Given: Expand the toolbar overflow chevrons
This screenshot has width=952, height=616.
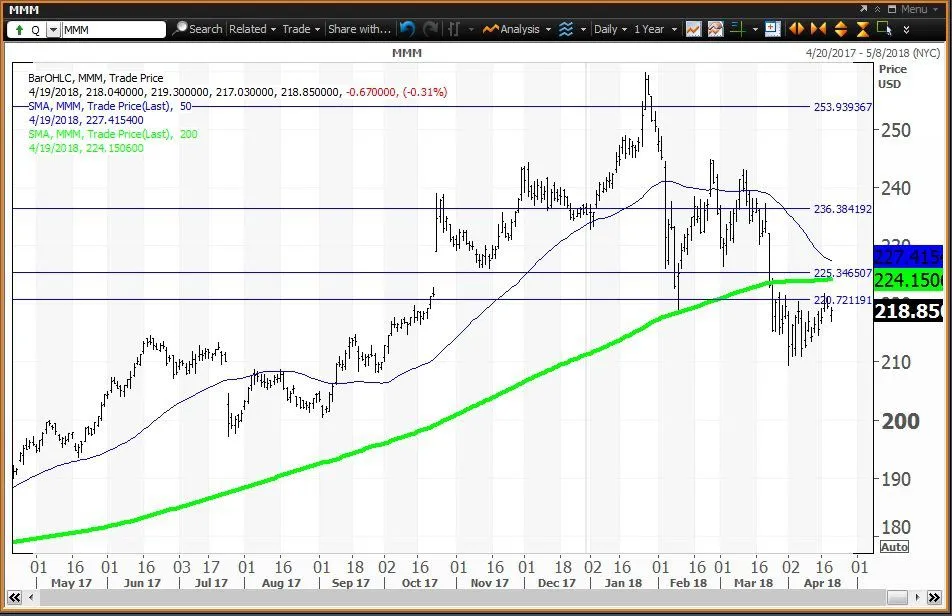Looking at the screenshot, I should tap(906, 29).
